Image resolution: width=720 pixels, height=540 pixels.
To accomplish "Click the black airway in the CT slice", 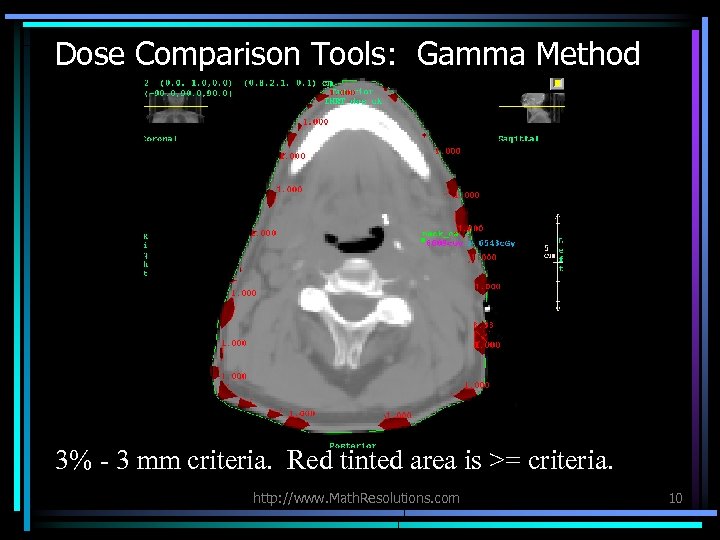I will click(354, 239).
